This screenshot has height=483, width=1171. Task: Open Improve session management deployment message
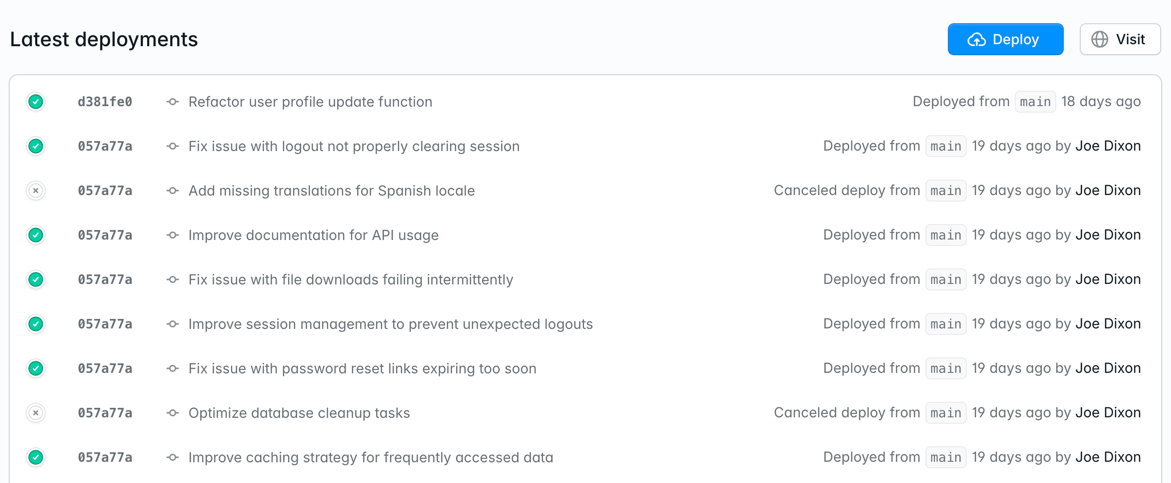pos(391,324)
